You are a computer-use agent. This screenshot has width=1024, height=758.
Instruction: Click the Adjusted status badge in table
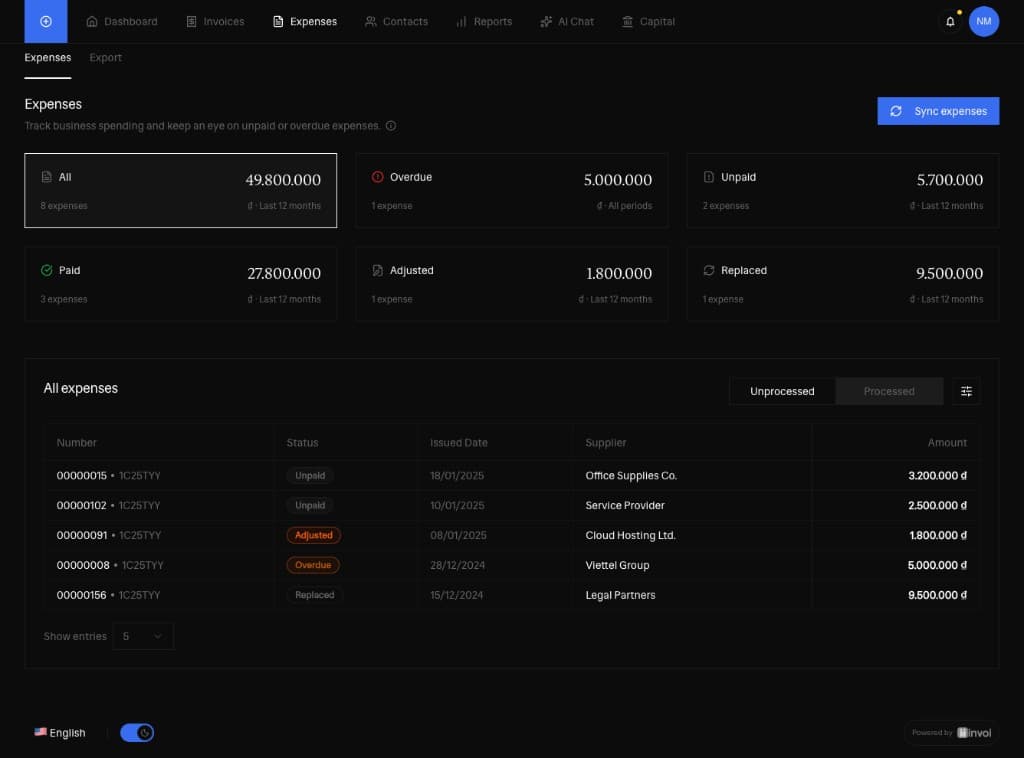pos(313,535)
